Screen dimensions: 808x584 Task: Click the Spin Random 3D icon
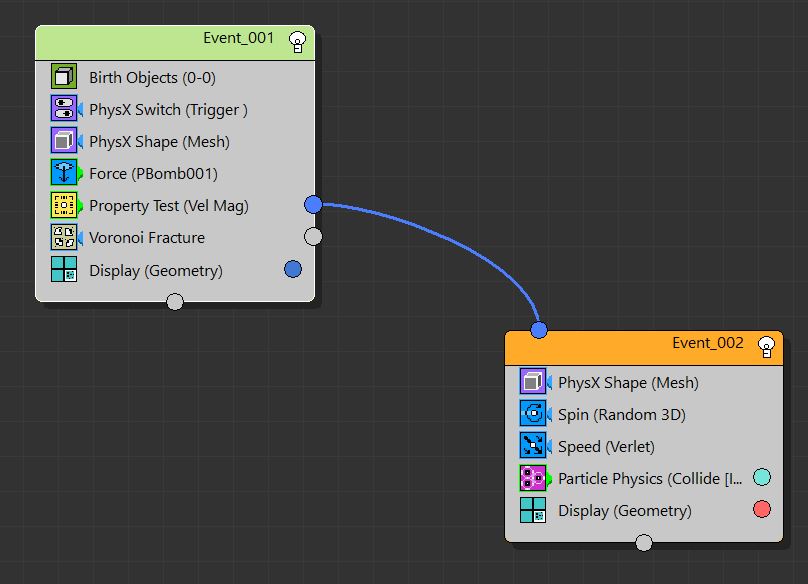click(533, 414)
